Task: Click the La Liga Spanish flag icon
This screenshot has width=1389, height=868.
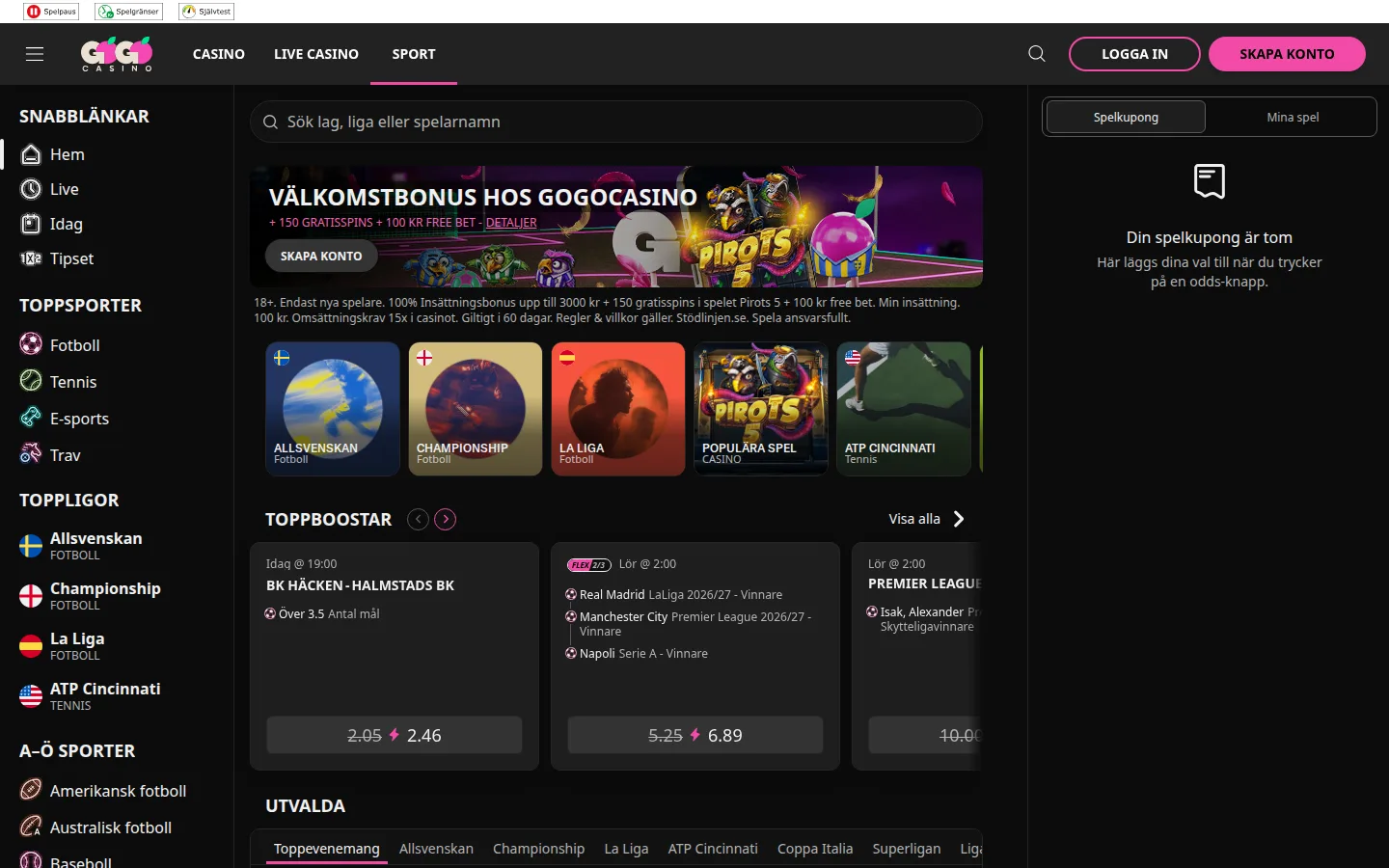Action: point(31,646)
